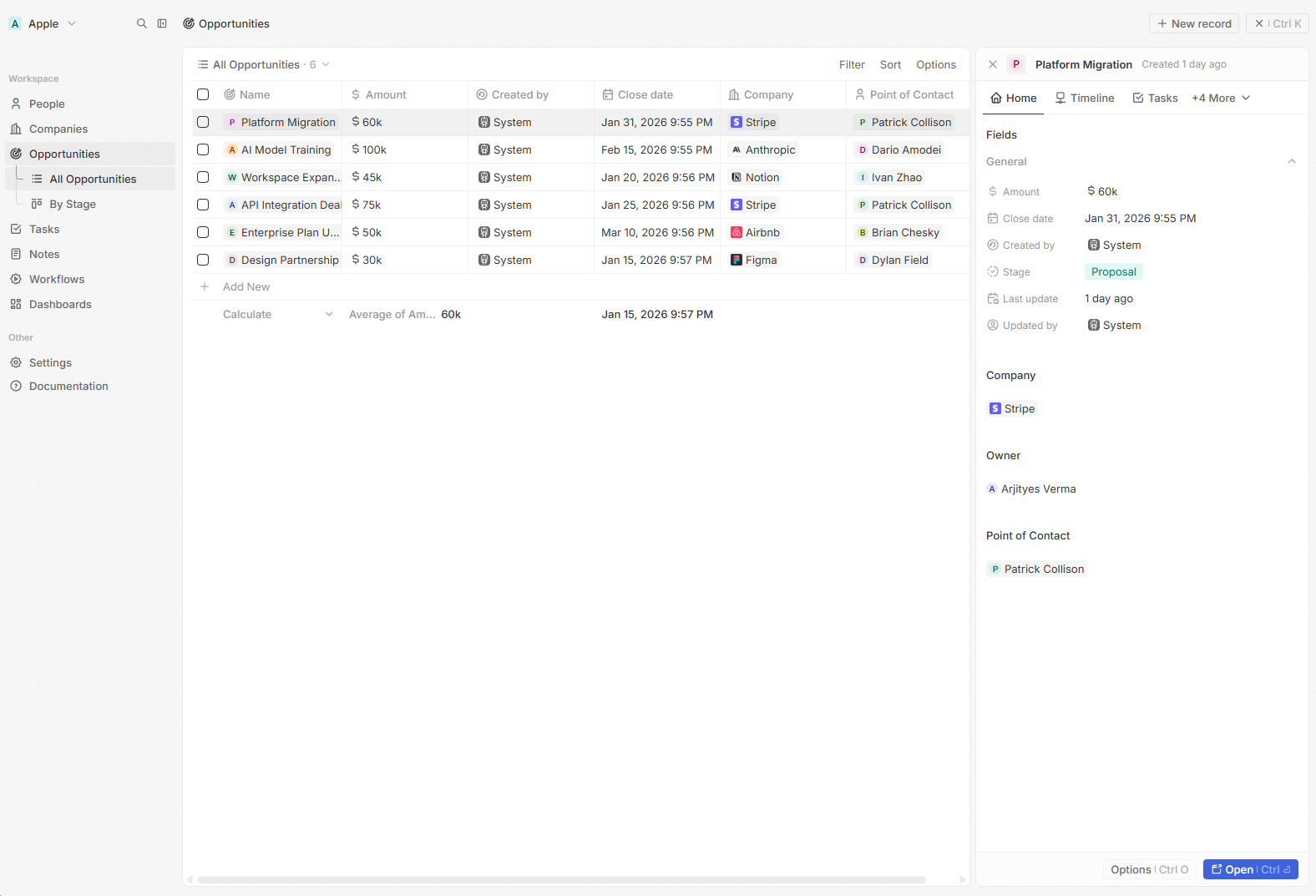Click the Dylan Field contact cell
Image resolution: width=1316 pixels, height=896 pixels.
(893, 260)
